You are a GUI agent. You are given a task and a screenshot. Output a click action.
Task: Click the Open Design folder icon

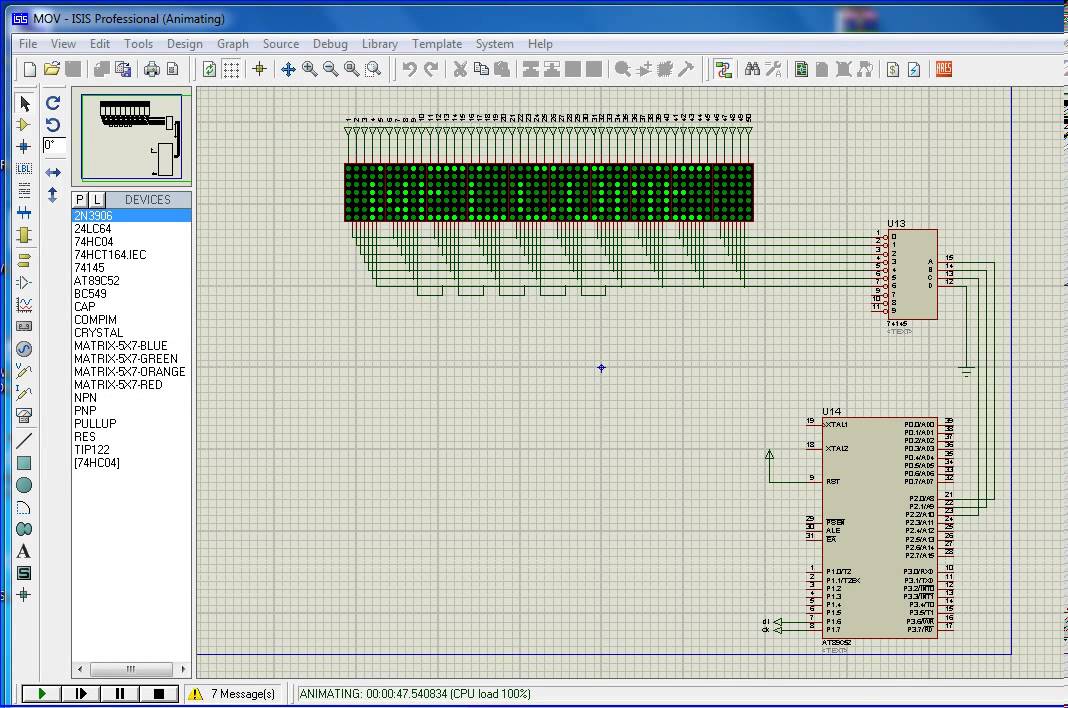[52, 69]
